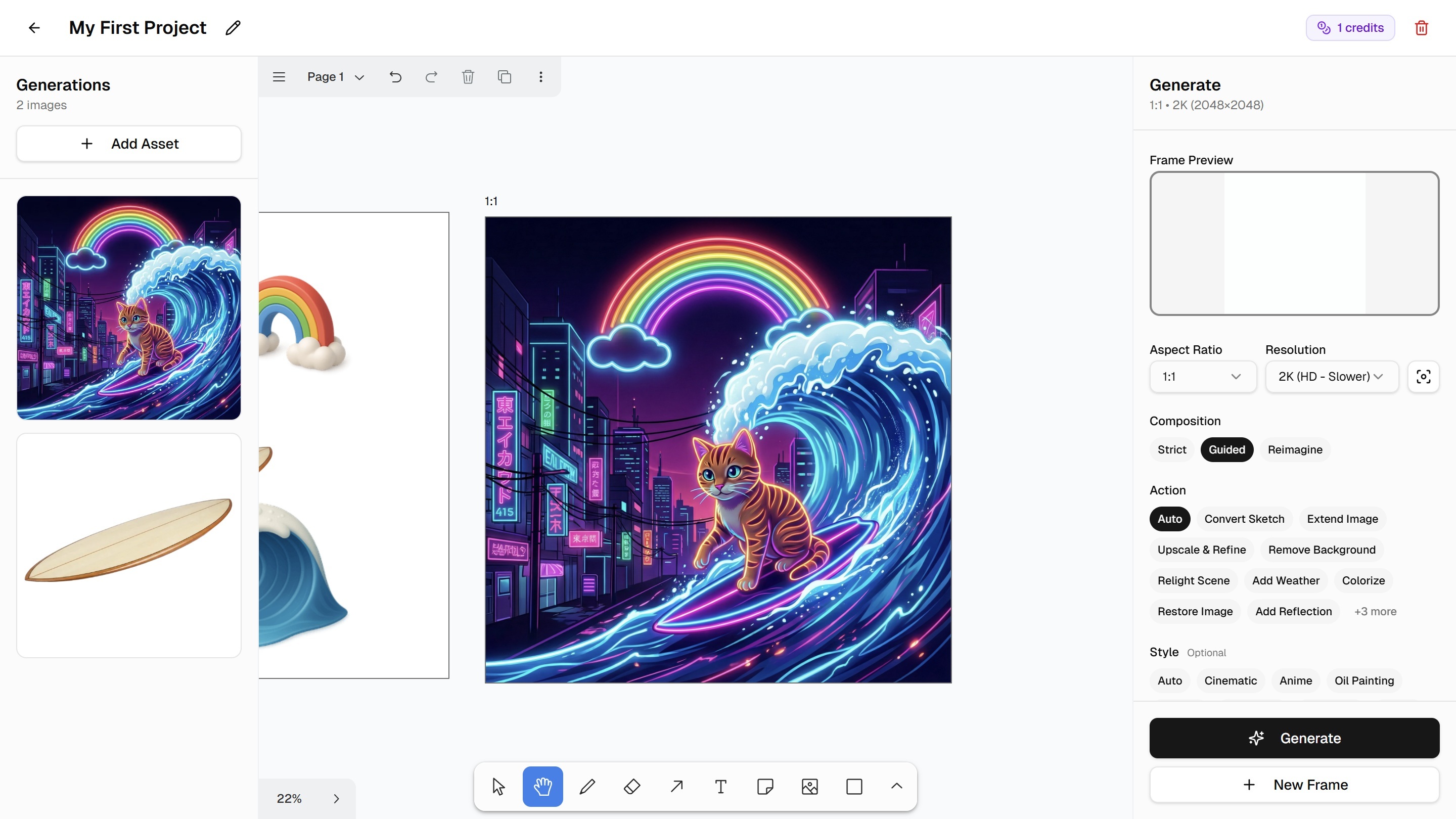Open the Aspect Ratio dropdown
Screen dimensions: 1456x819
tap(1202, 377)
